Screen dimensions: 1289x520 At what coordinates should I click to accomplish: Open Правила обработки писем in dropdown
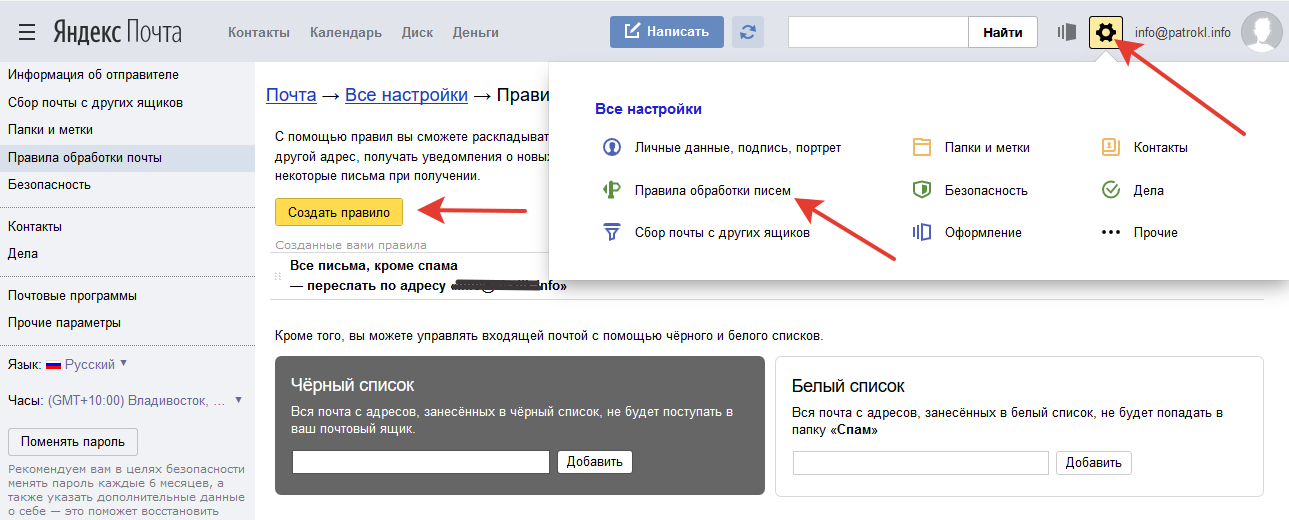713,190
